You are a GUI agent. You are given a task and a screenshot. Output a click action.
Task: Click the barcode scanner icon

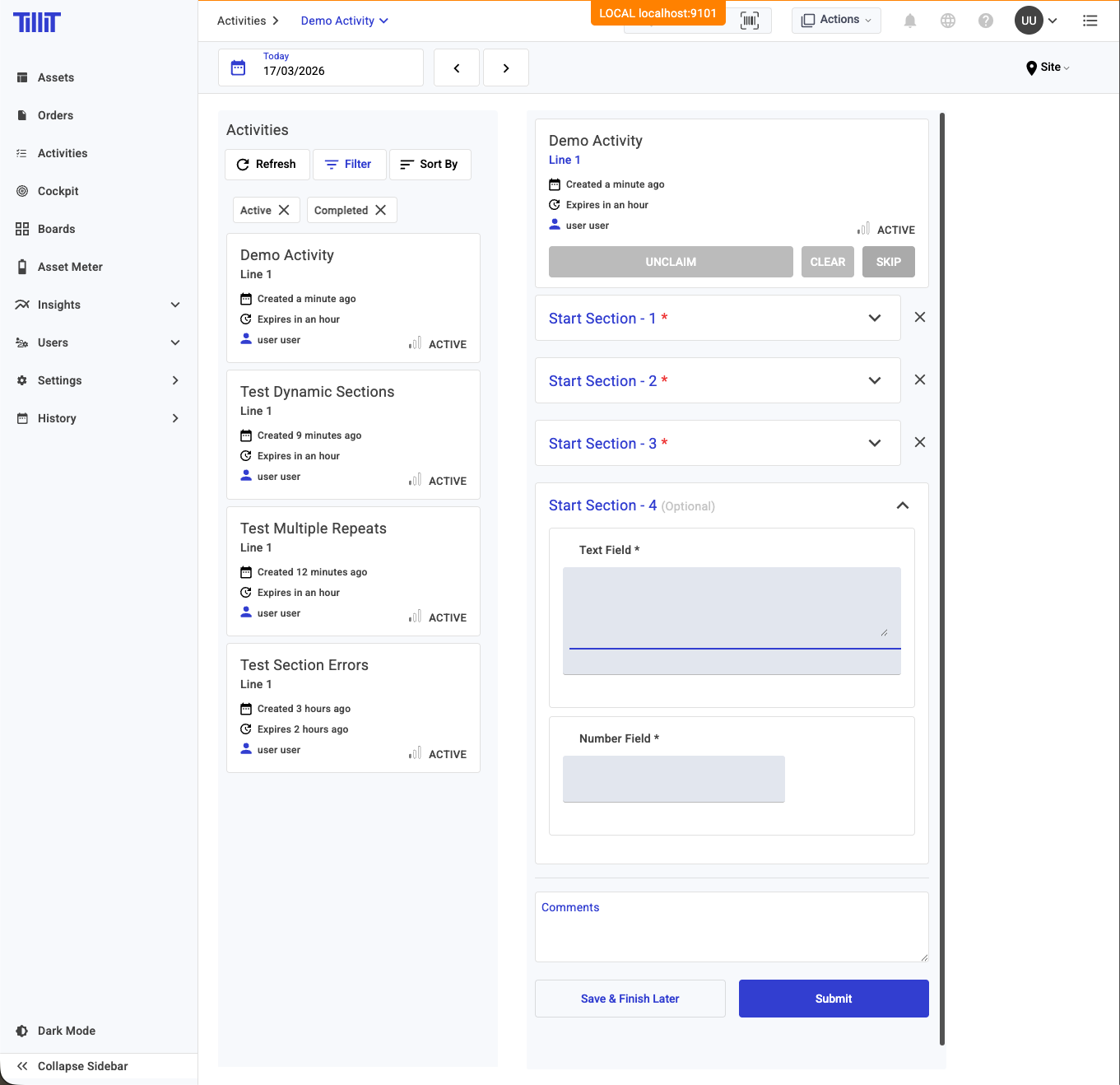[x=749, y=21]
